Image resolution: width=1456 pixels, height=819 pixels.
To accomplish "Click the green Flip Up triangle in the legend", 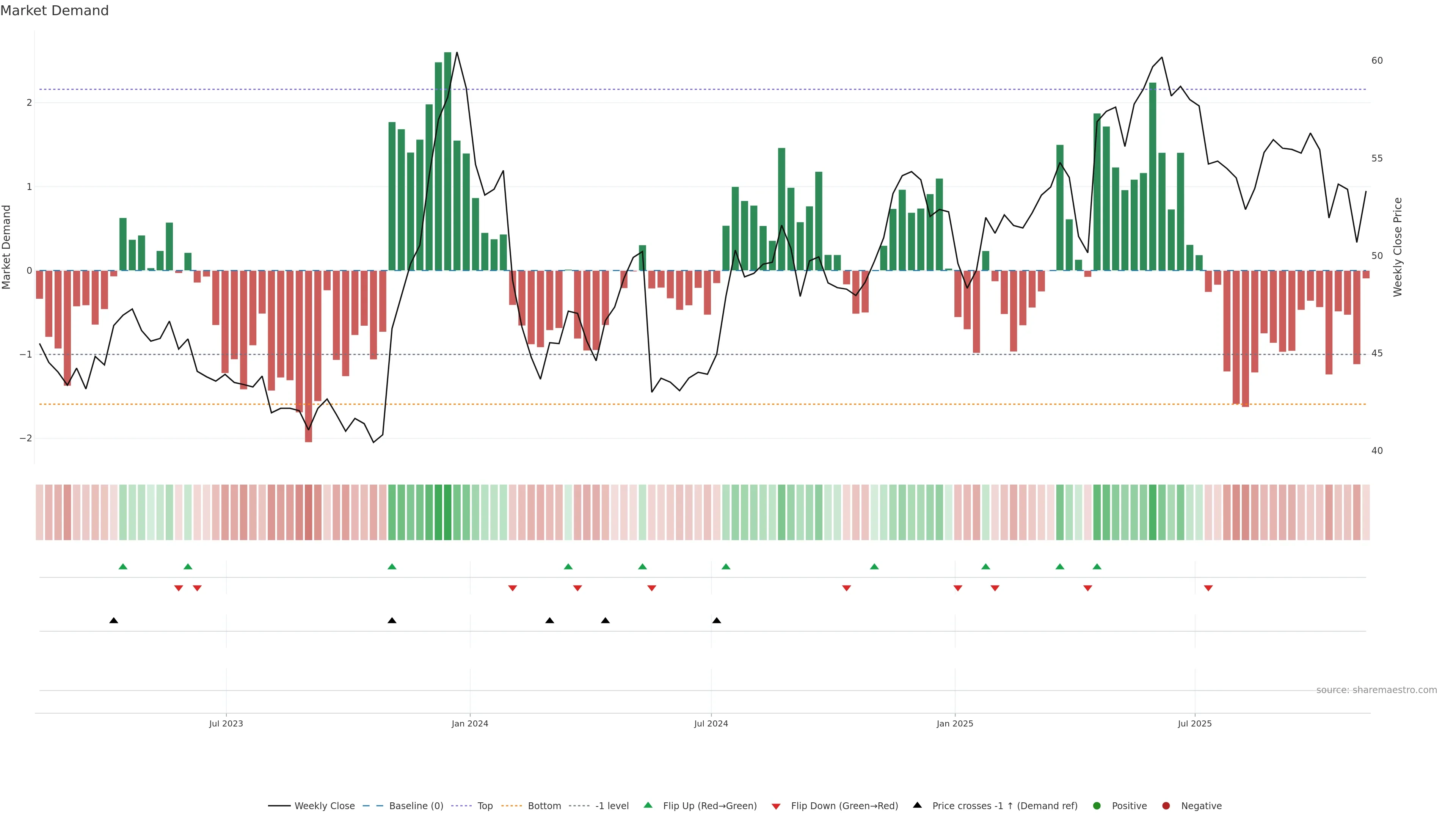I will [x=648, y=805].
